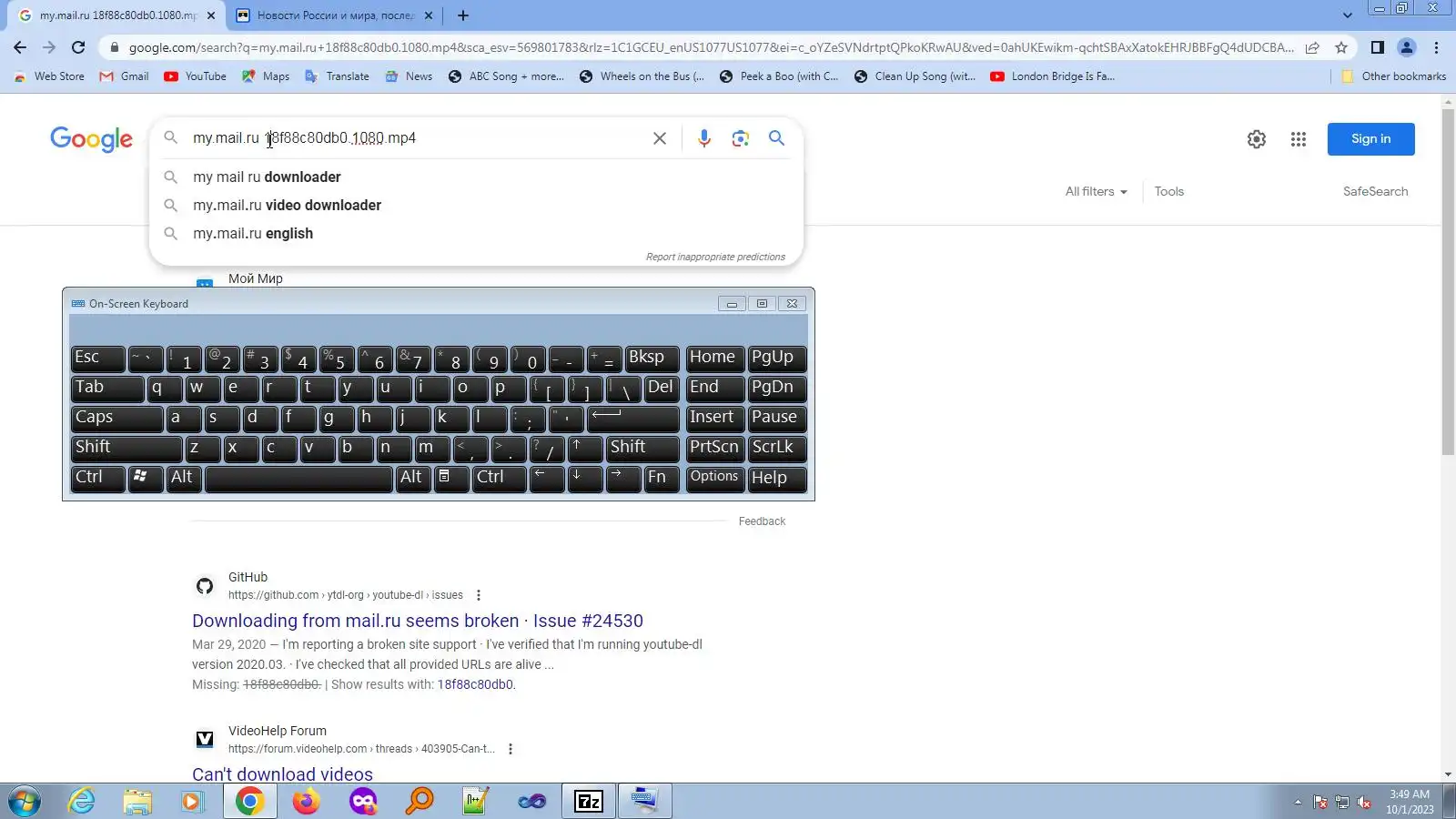Show hidden system tray icons
The height and width of the screenshot is (819, 1456).
(1298, 802)
